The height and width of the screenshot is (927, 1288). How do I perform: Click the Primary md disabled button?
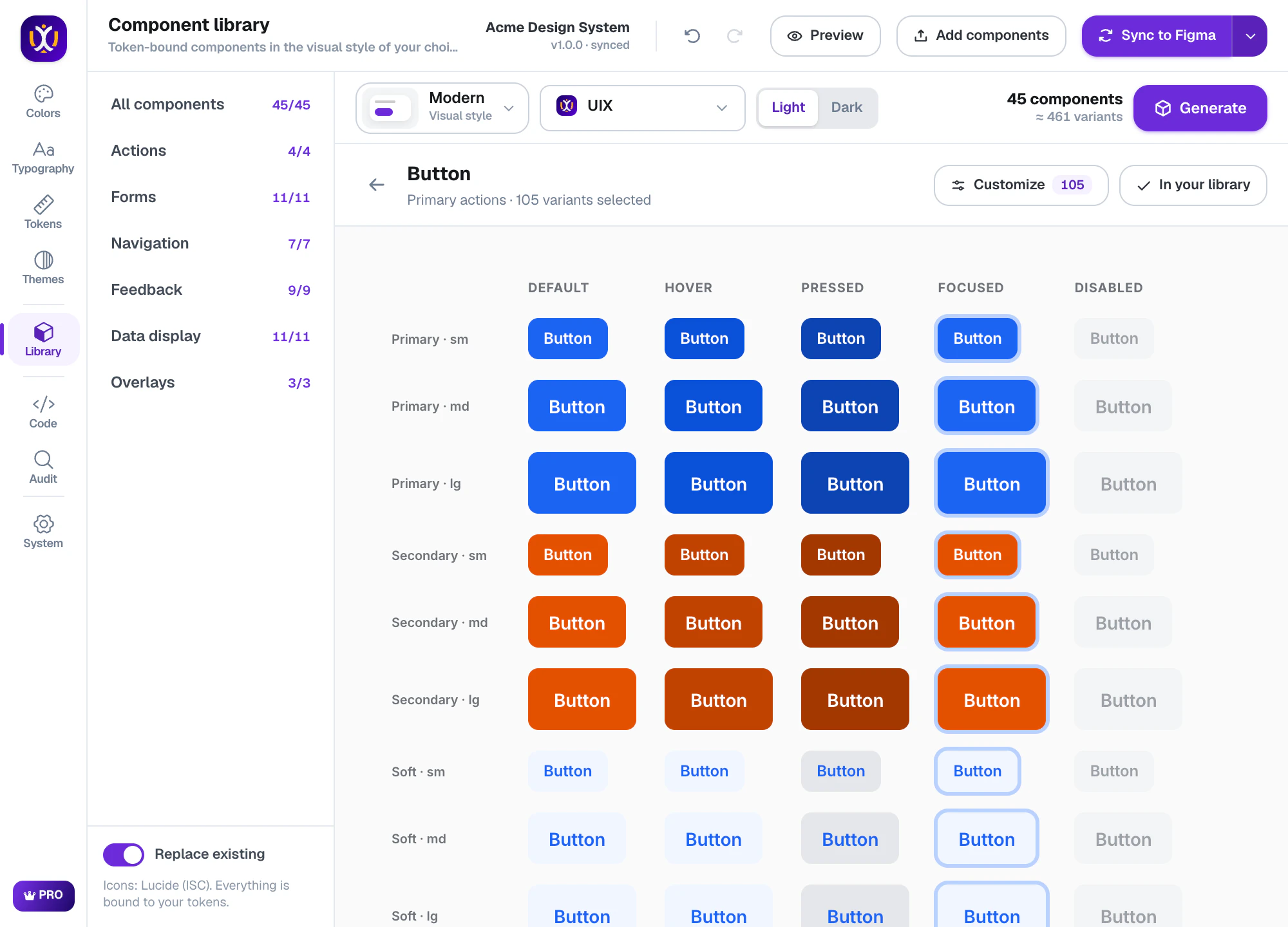(x=1122, y=406)
